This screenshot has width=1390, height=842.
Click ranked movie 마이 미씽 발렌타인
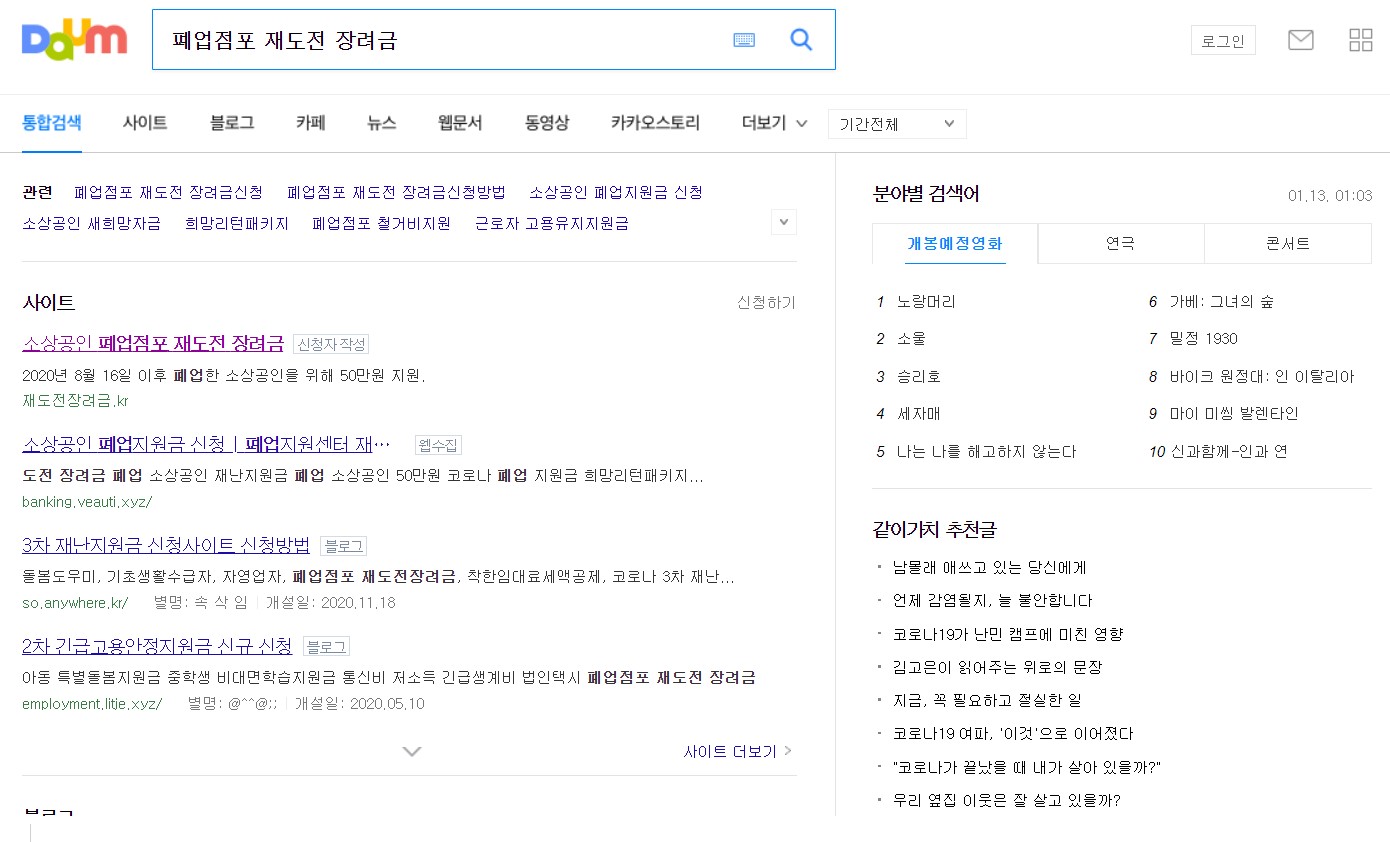(x=1233, y=414)
